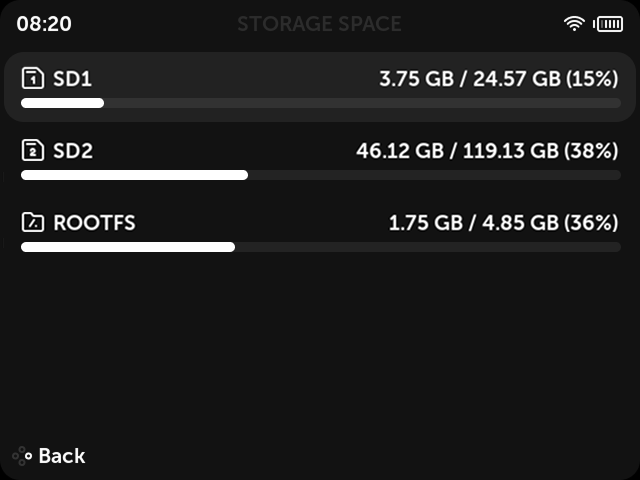640x480 pixels.
Task: Click the 08:20 clock display
Action: pos(44,24)
